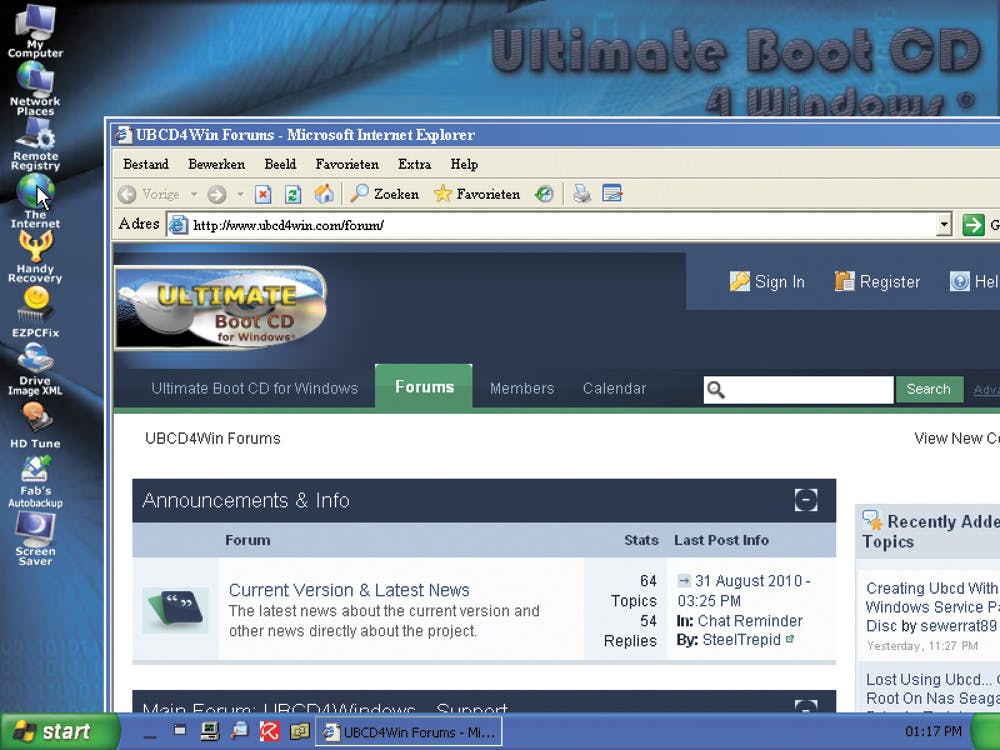
Task: Open back button history dropdown arrow
Action: click(194, 195)
